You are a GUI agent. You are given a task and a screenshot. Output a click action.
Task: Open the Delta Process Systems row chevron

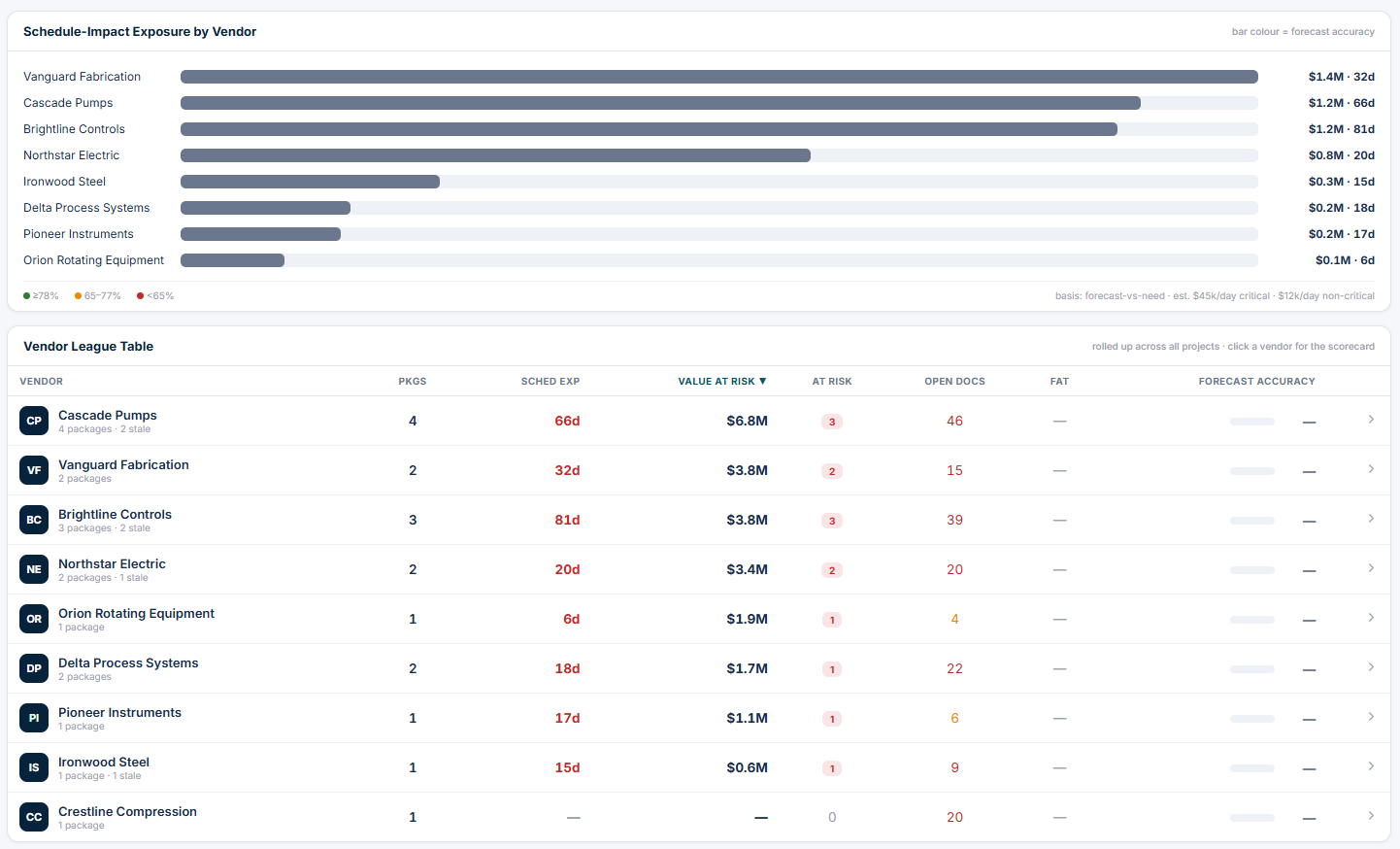point(1371,667)
